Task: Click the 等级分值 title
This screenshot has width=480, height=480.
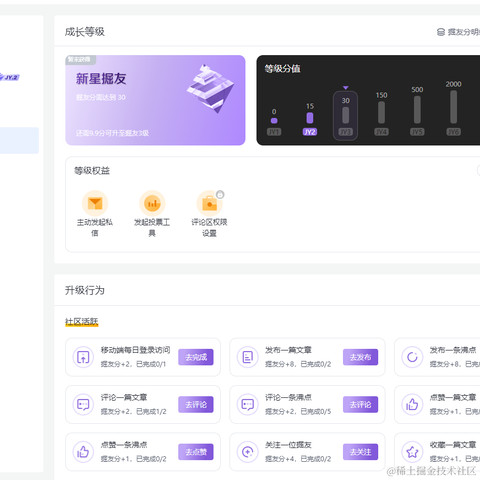Action: pos(283,69)
